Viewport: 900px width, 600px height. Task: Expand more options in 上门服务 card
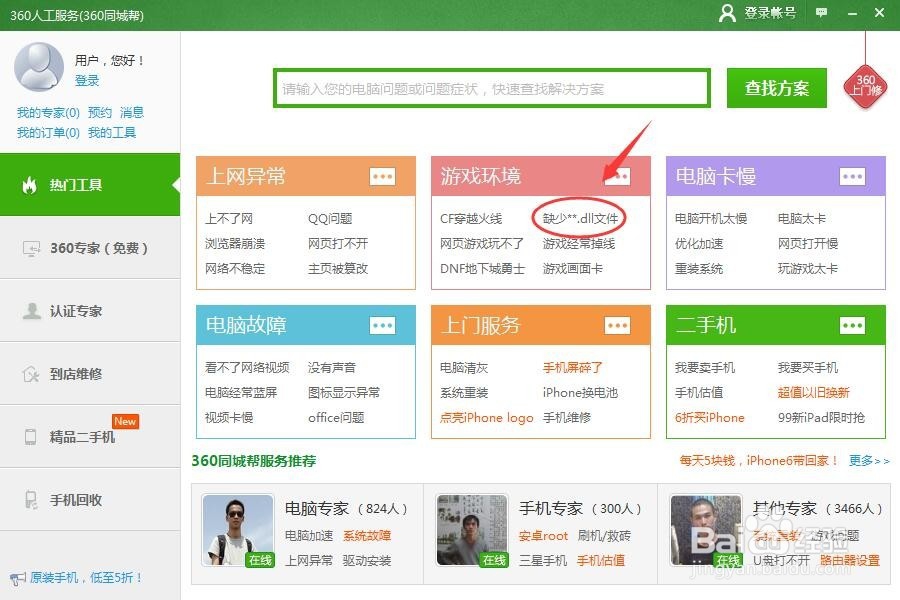point(618,326)
